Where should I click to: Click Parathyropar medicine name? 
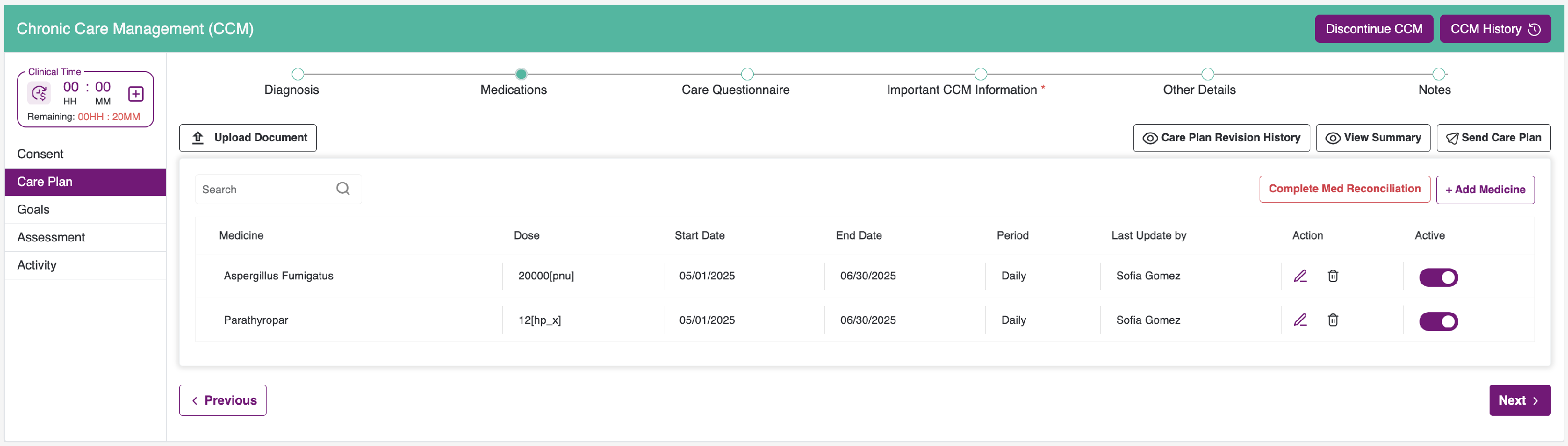click(256, 320)
